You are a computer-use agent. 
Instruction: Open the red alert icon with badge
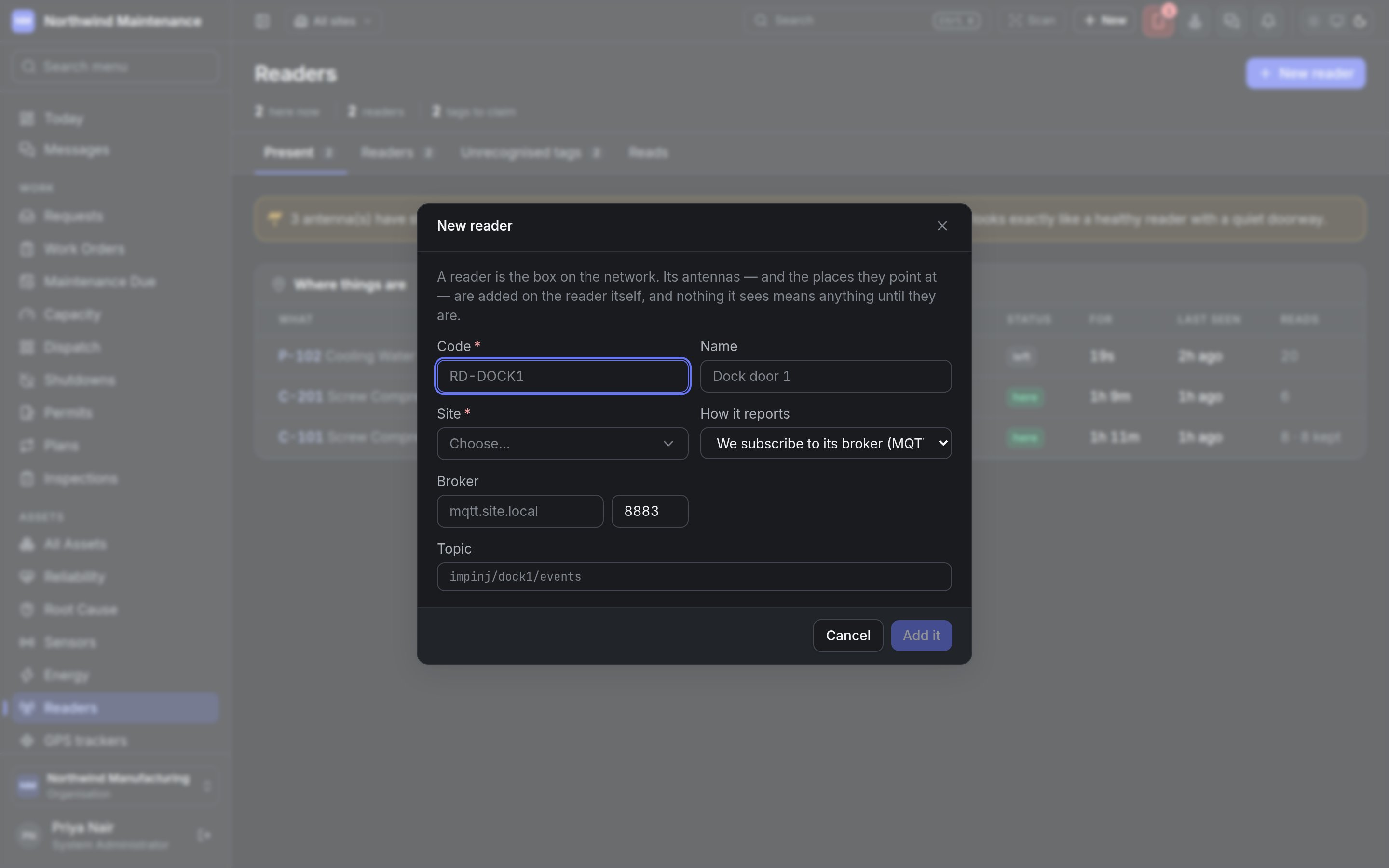point(1158,21)
